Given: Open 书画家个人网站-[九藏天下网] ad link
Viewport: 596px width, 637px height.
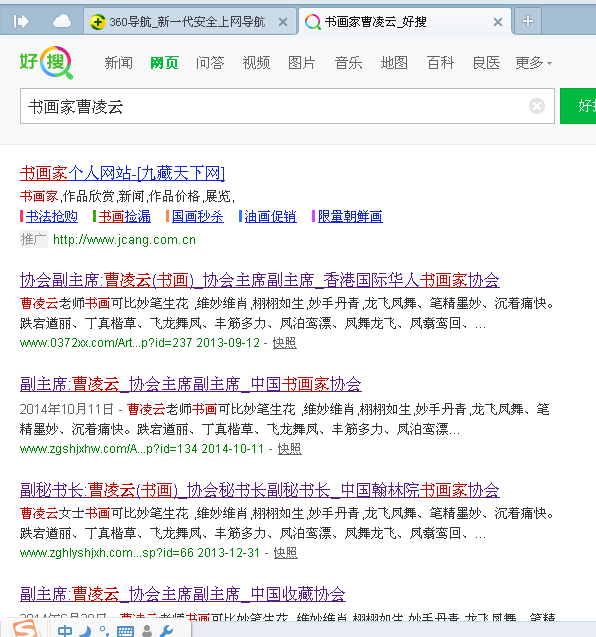Looking at the screenshot, I should click(x=122, y=173).
